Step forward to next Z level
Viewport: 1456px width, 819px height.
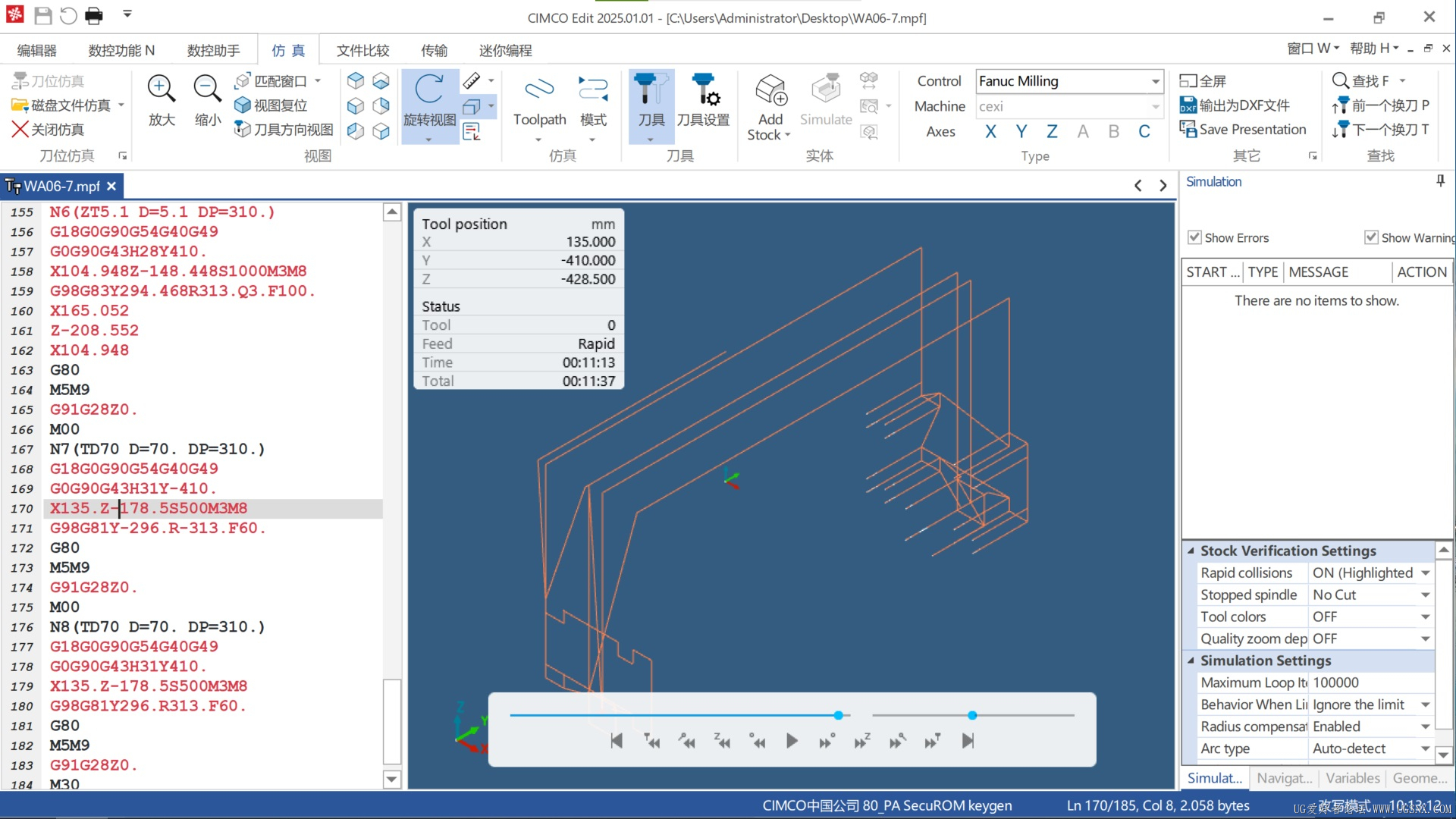point(862,742)
